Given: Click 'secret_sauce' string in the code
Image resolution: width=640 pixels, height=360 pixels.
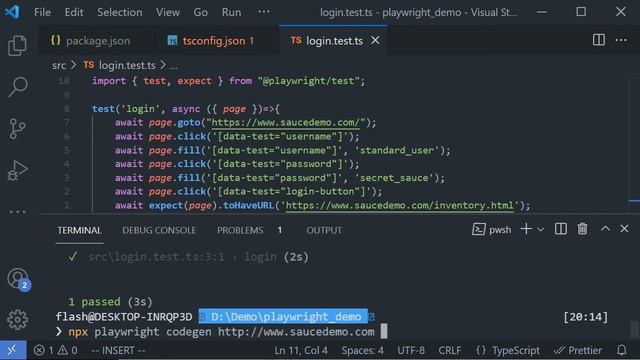Looking at the screenshot, I should [x=394, y=178].
